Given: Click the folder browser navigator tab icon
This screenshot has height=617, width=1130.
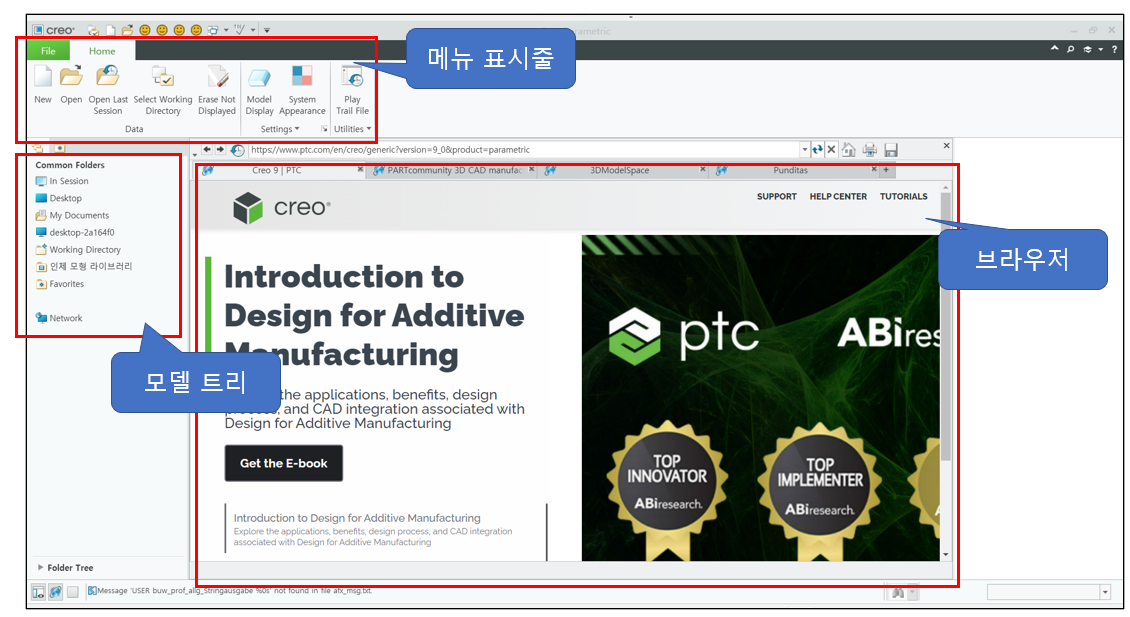Looking at the screenshot, I should 38,148.
